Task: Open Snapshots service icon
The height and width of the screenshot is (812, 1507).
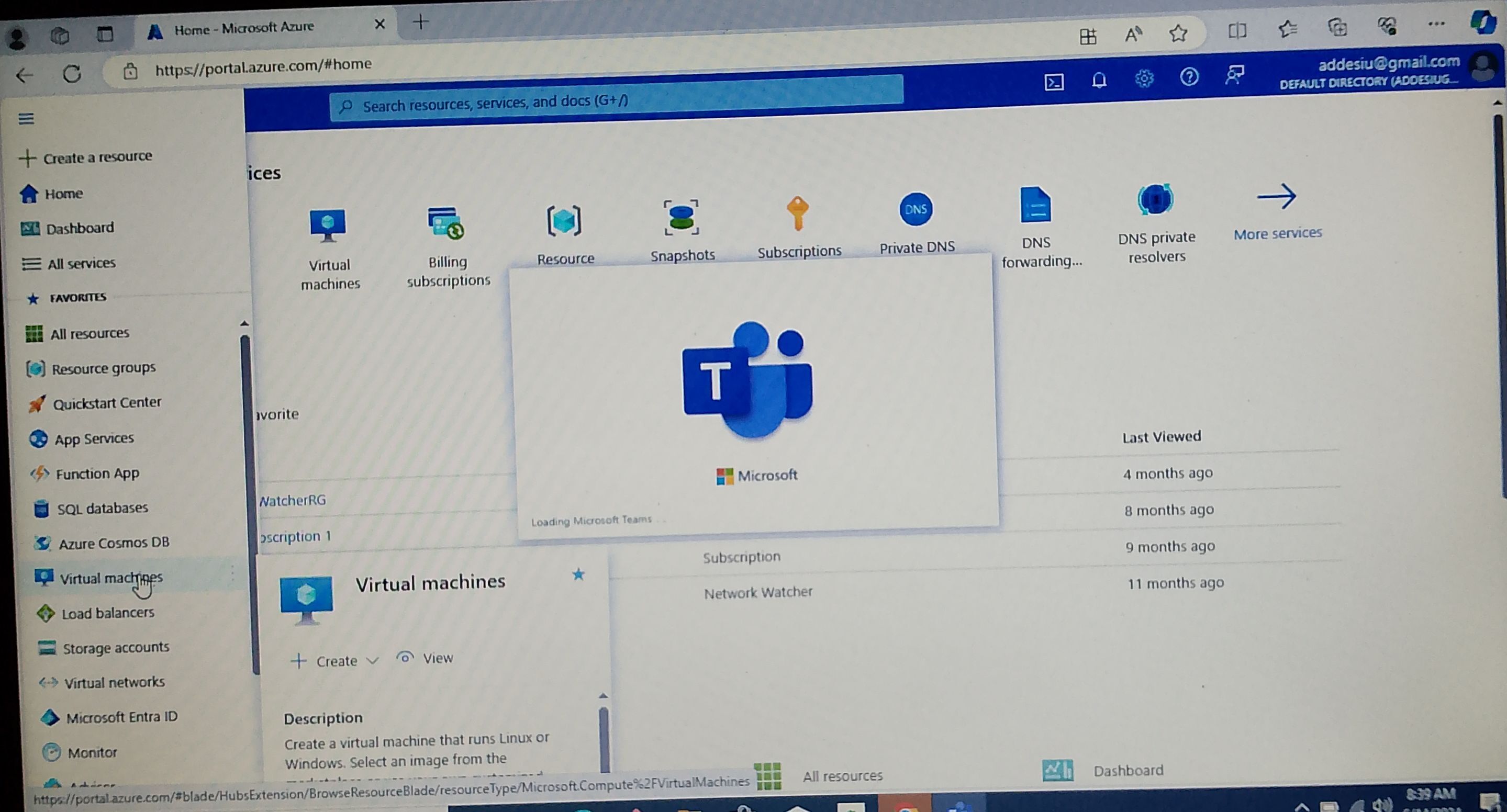Action: [682, 219]
